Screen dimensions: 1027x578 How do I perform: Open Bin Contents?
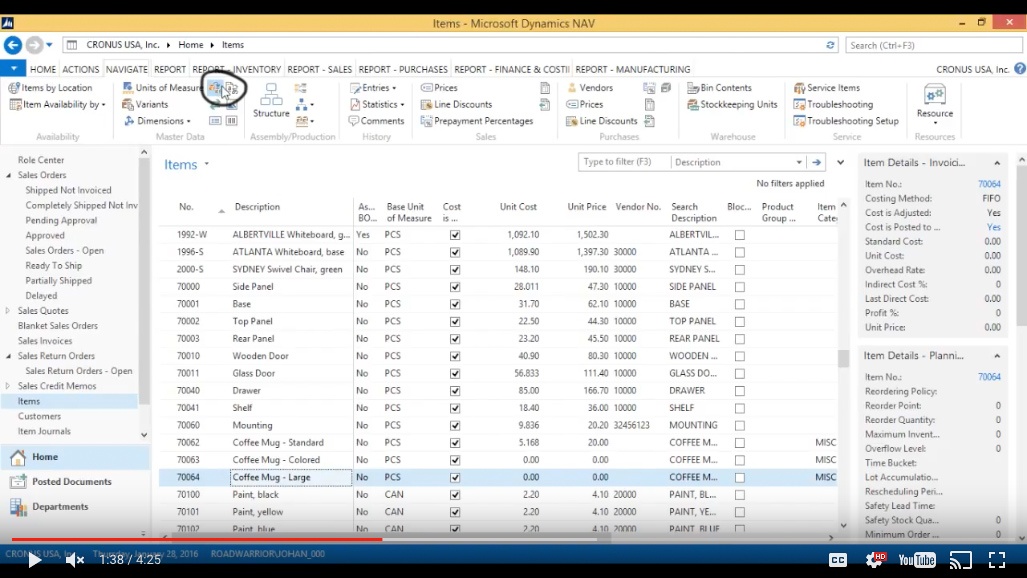719,88
